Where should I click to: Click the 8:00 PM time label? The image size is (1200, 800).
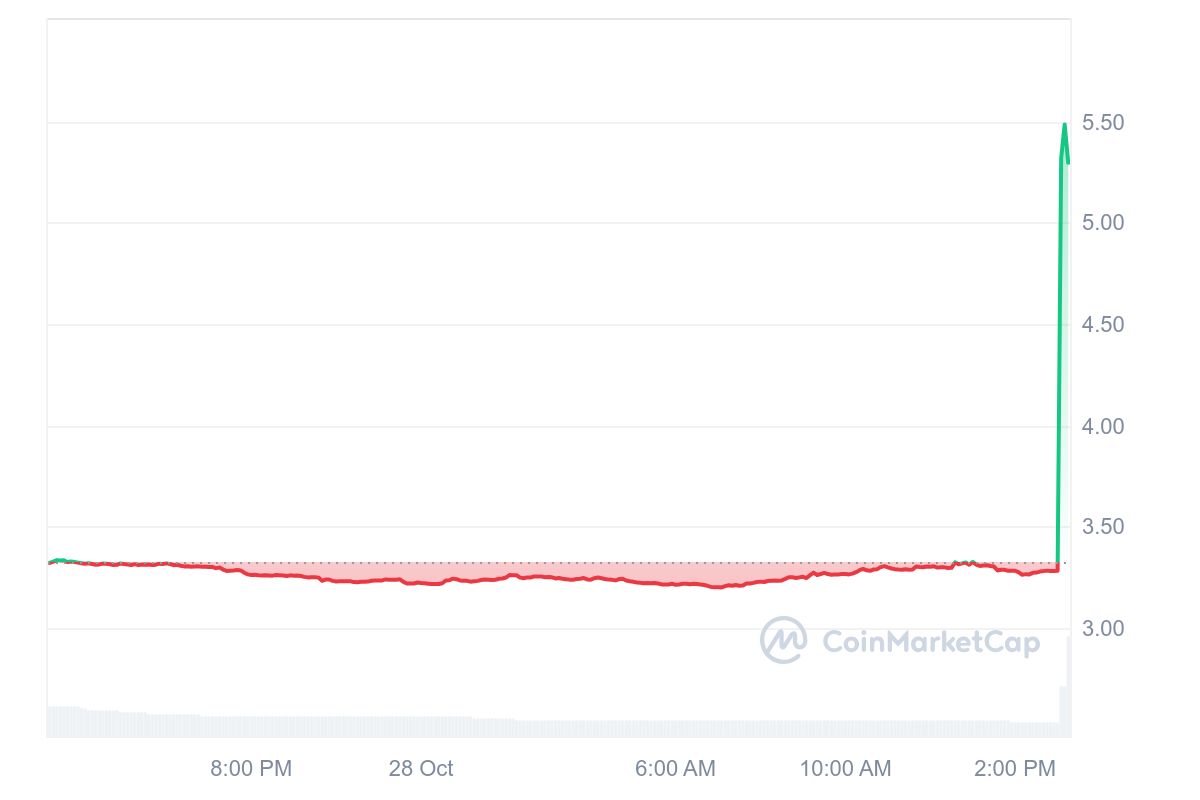(251, 768)
